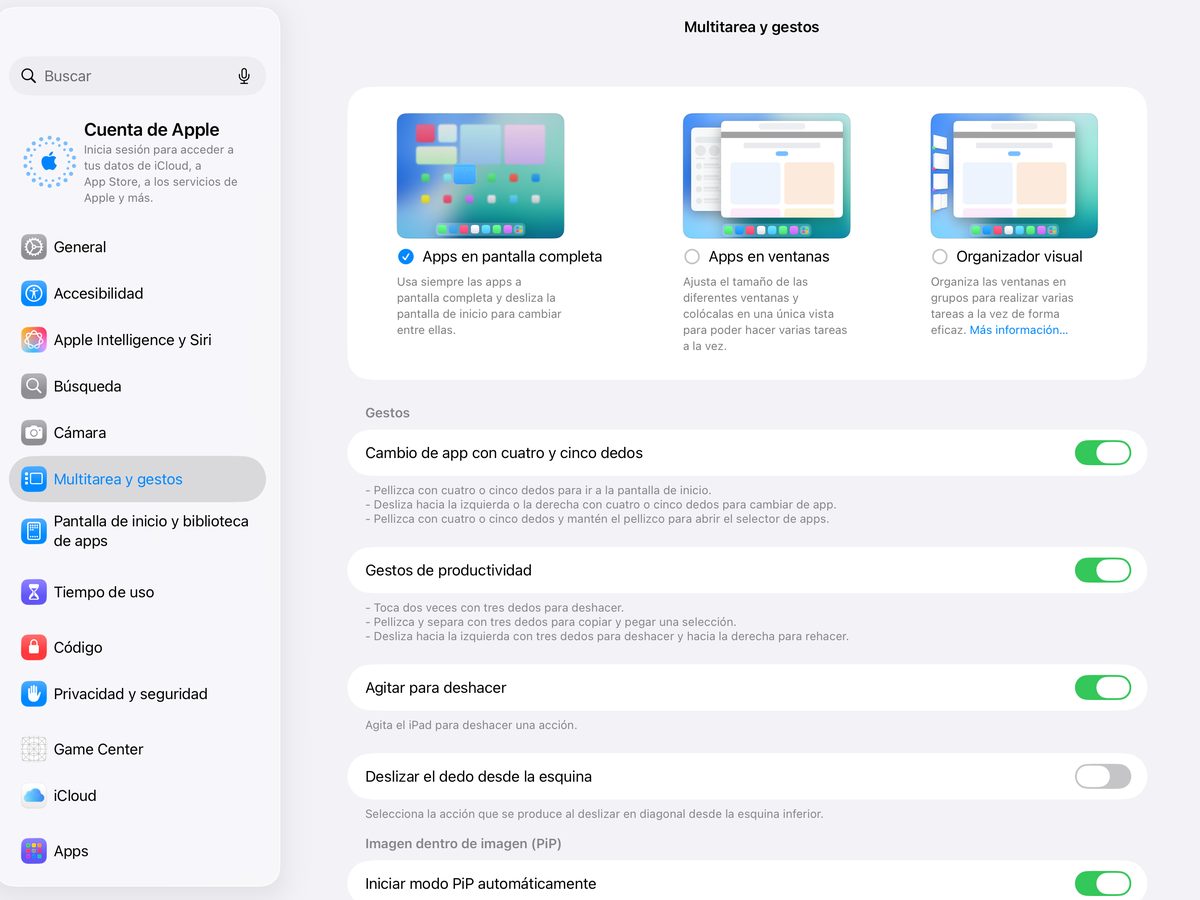The image size is (1200, 900).
Task: Tap the Multitarea y gestos icon
Action: [34, 479]
